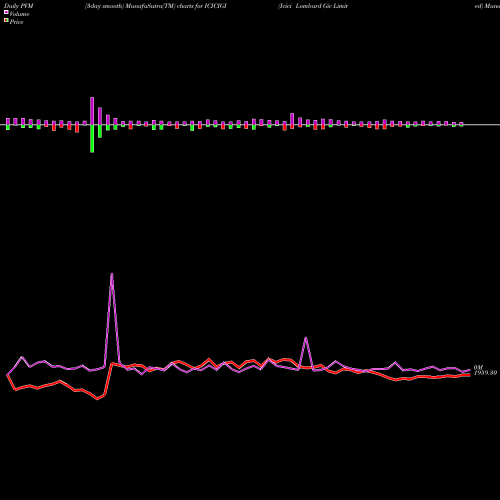This screenshot has width=500, height=500.
Task: Click 'Icici Lombard Gic Limit' header text
Action: coord(313,6)
